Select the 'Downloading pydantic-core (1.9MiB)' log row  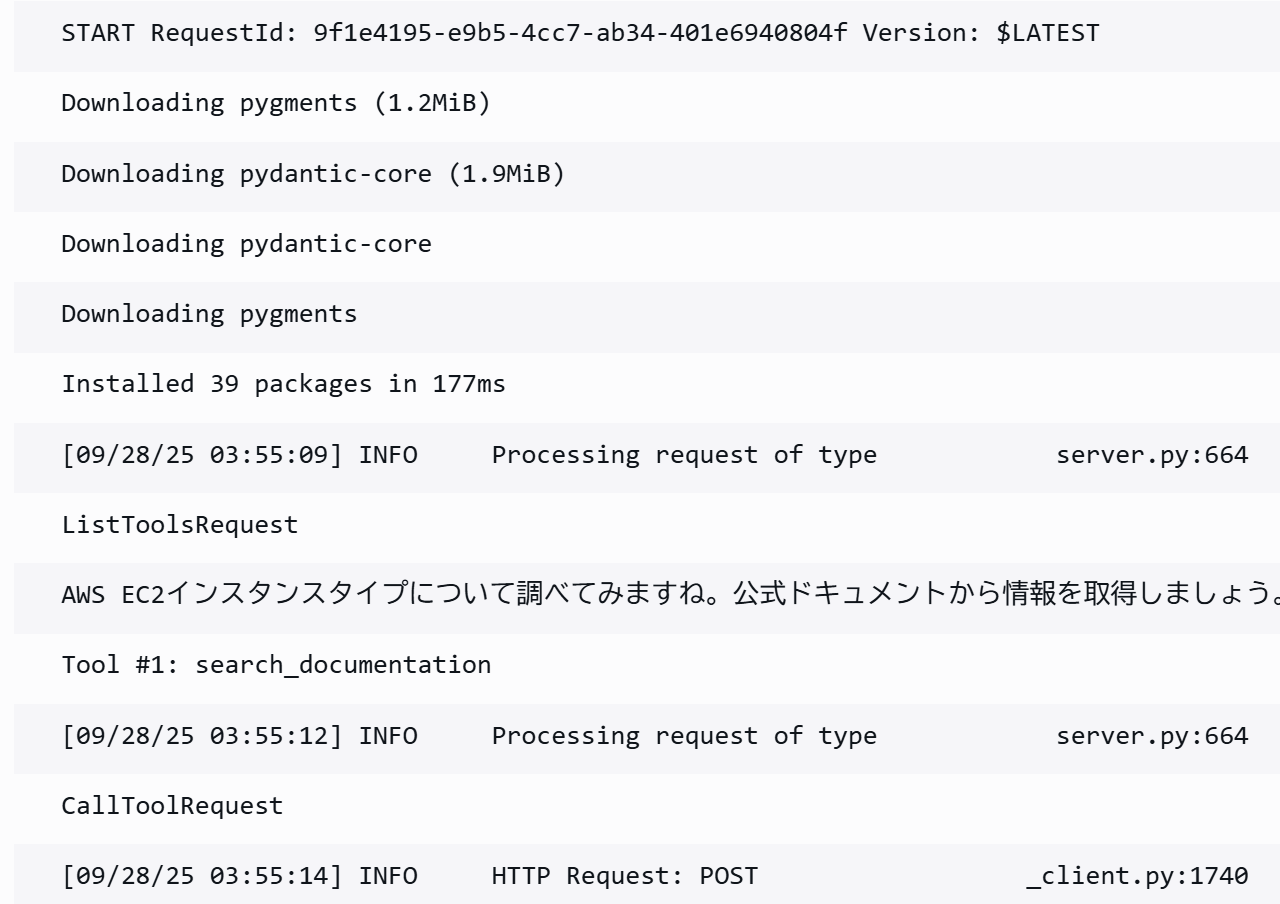point(313,174)
